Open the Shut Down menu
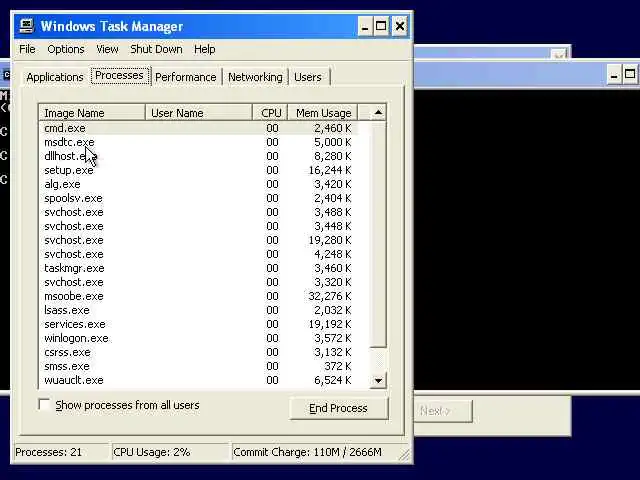This screenshot has height=480, width=640. 156,49
